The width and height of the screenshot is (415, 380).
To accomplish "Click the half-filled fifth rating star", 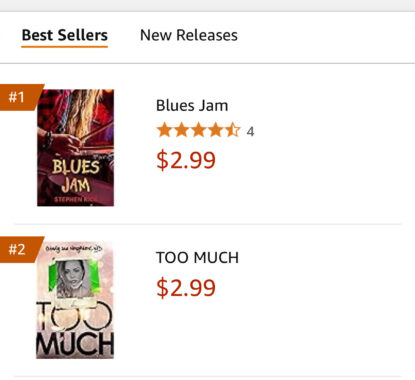I will point(233,130).
